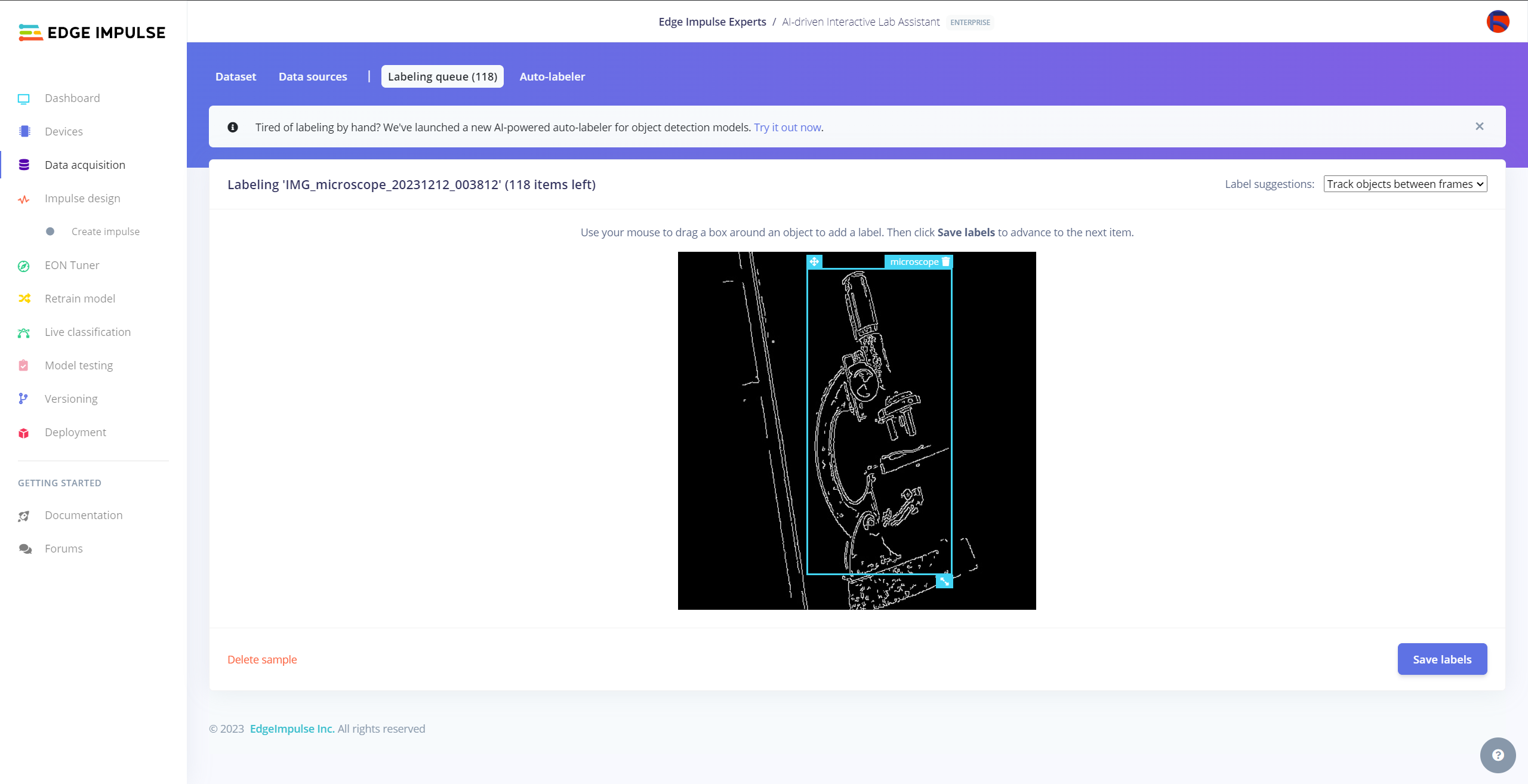This screenshot has height=784, width=1528.
Task: Click the EON Tuner icon
Action: pos(24,265)
